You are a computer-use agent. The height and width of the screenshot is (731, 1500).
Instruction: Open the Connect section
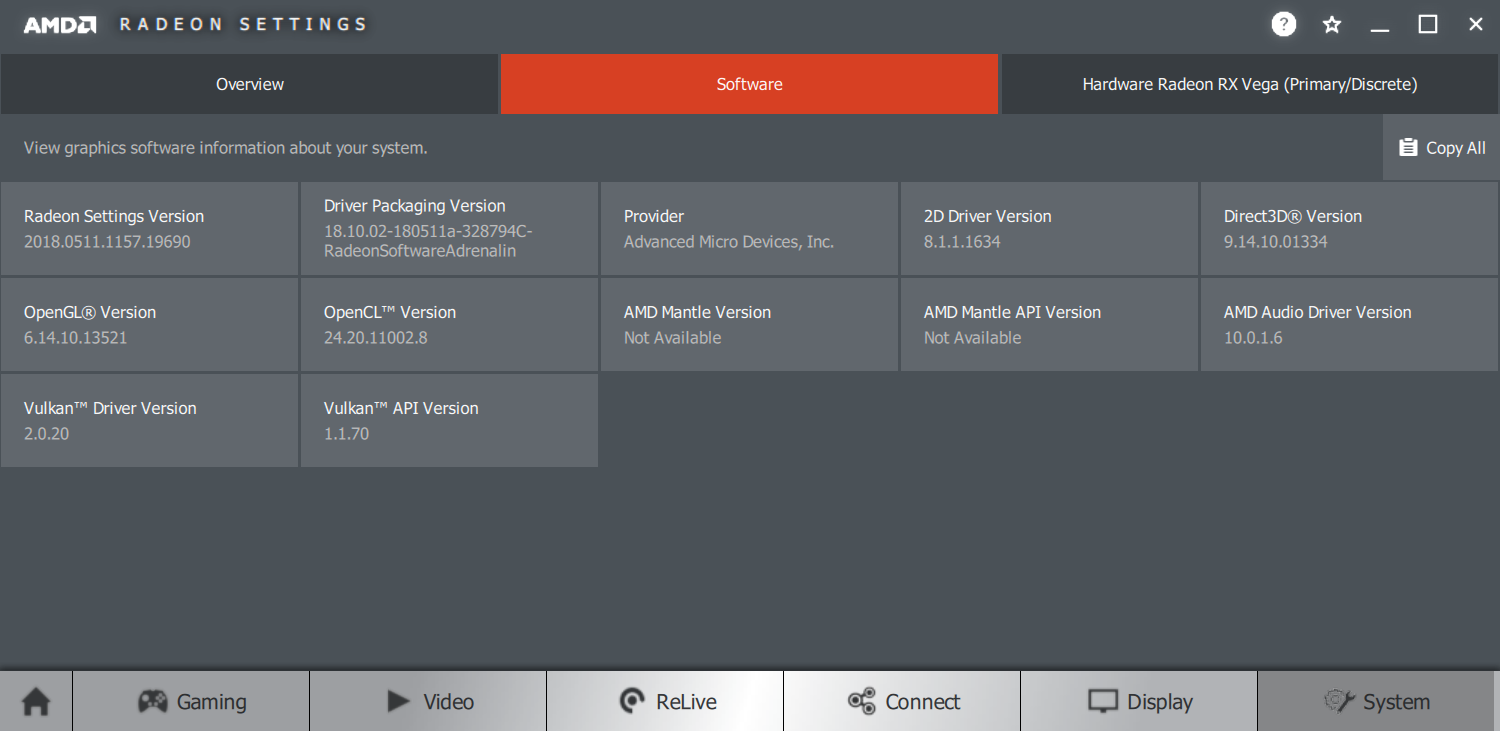[902, 701]
